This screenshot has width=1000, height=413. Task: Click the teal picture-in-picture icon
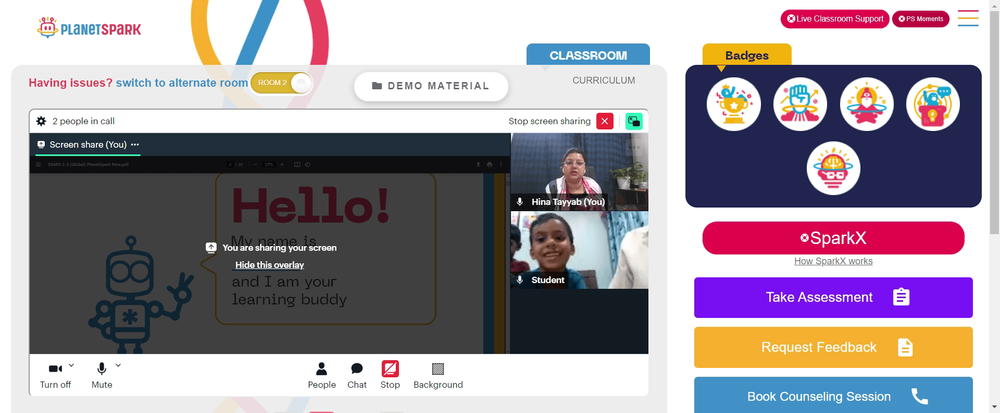pos(634,121)
